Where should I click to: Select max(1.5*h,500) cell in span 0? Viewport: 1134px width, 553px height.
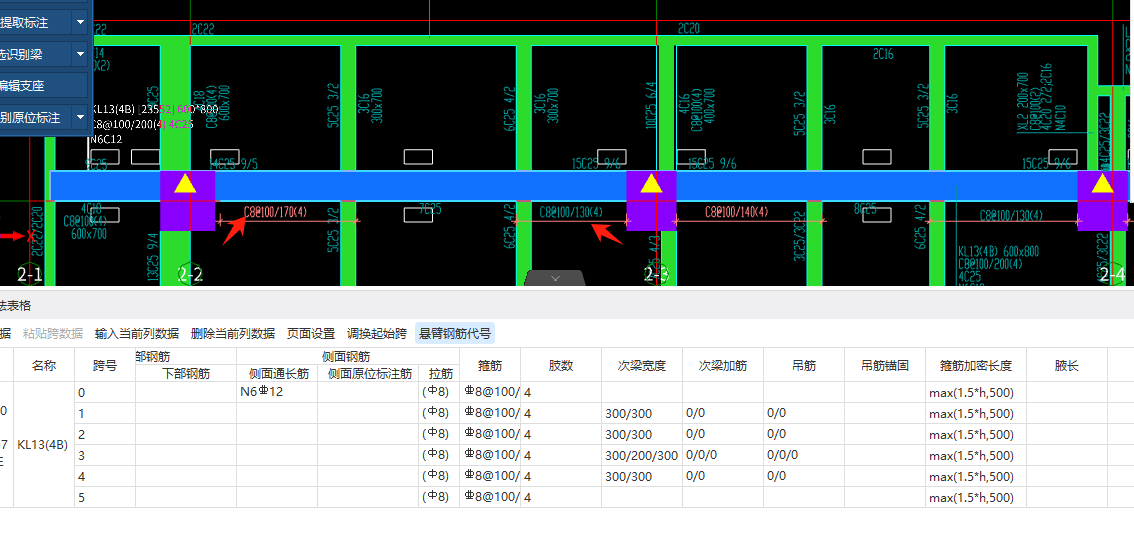coord(976,393)
